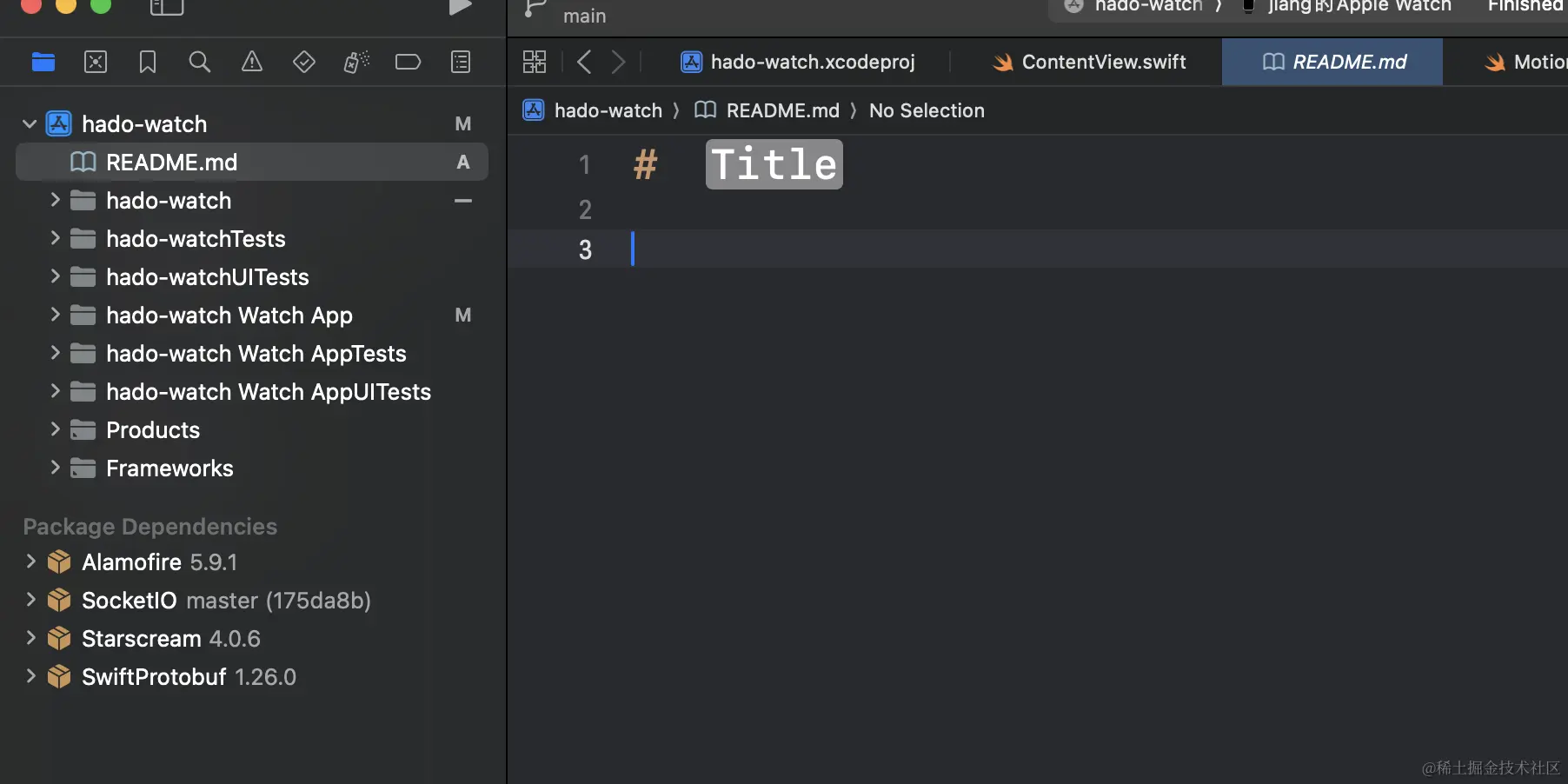1568x784 pixels.
Task: Switch to the ContentView.swift tab
Action: [x=1089, y=62]
